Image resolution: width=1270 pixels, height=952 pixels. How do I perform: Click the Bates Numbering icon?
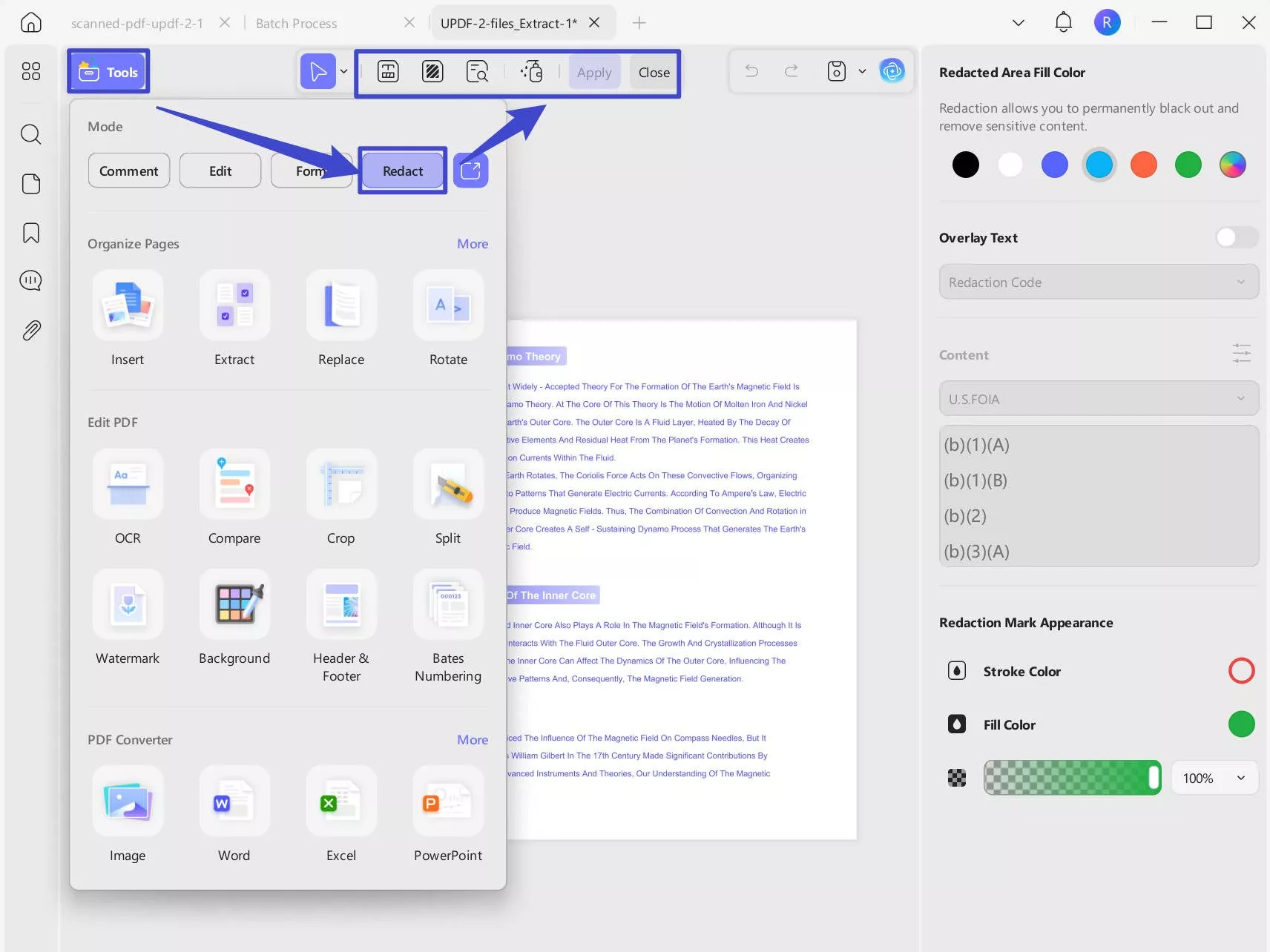448,605
